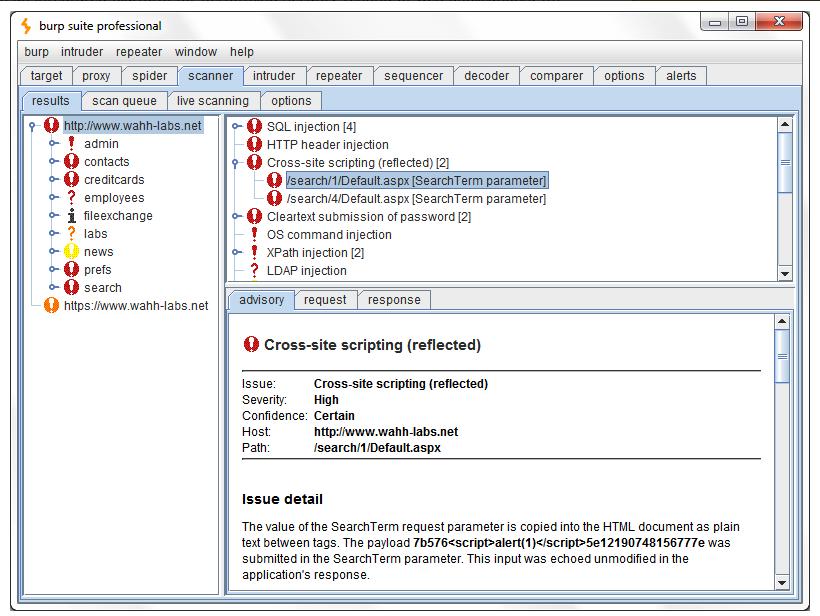Select the HTTP header injection issue

[327, 144]
